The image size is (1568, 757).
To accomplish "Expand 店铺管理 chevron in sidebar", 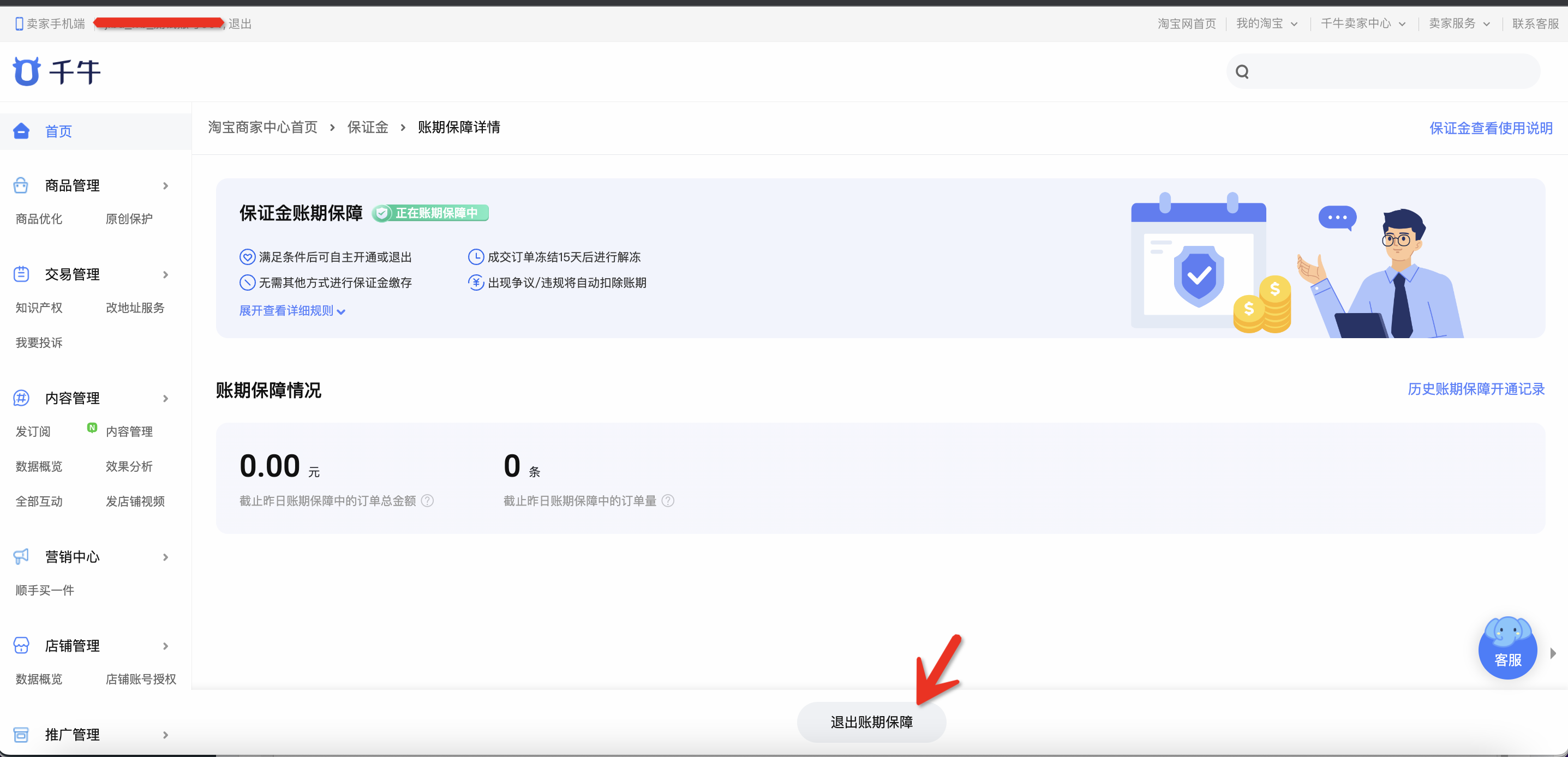I will pyautogui.click(x=165, y=646).
